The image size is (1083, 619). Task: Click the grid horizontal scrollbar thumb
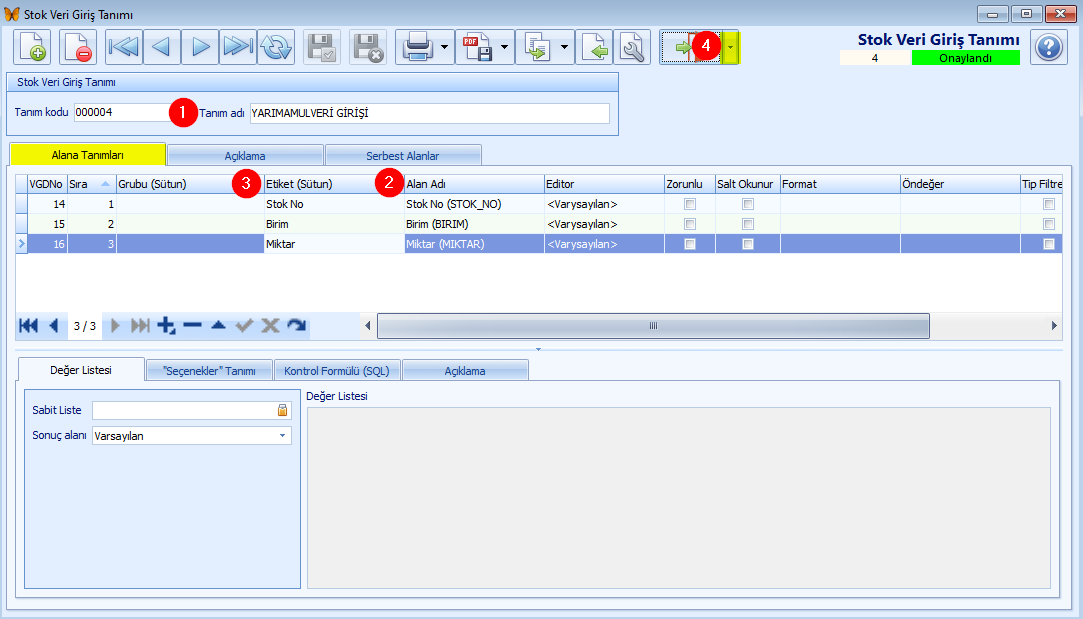(653, 325)
